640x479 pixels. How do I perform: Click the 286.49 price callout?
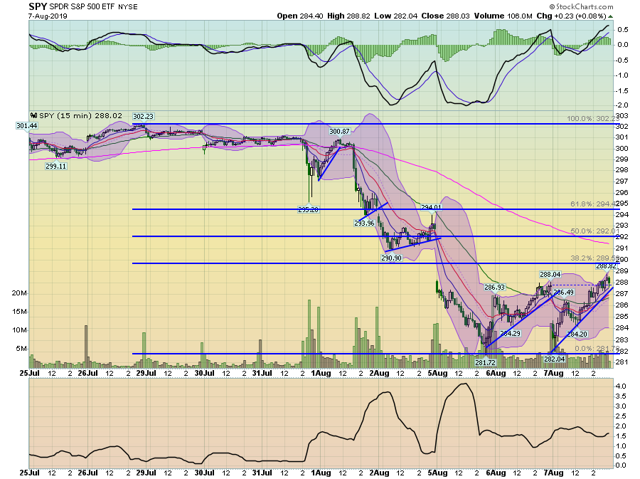(x=564, y=292)
